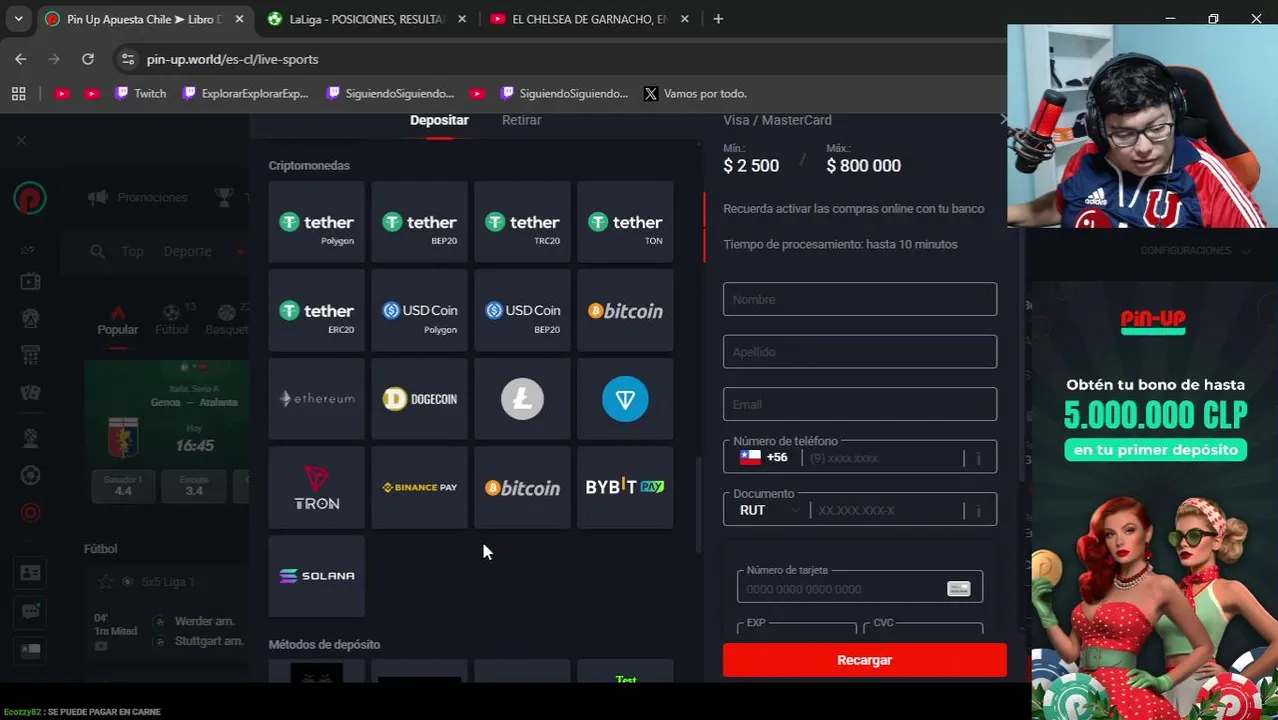This screenshot has height=720, width=1278.
Task: Open Promociones in background page
Action: pyautogui.click(x=139, y=197)
